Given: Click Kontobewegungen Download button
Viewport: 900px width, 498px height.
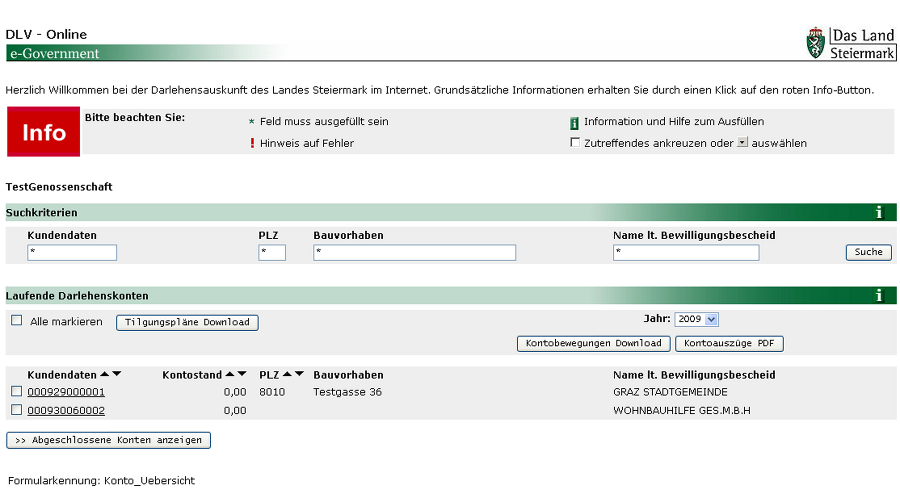Looking at the screenshot, I should (x=593, y=343).
